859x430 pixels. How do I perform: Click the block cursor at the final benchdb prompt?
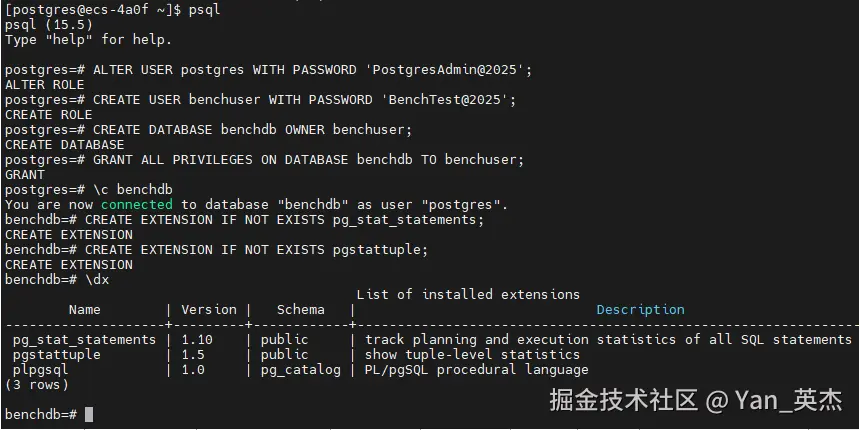coord(89,414)
